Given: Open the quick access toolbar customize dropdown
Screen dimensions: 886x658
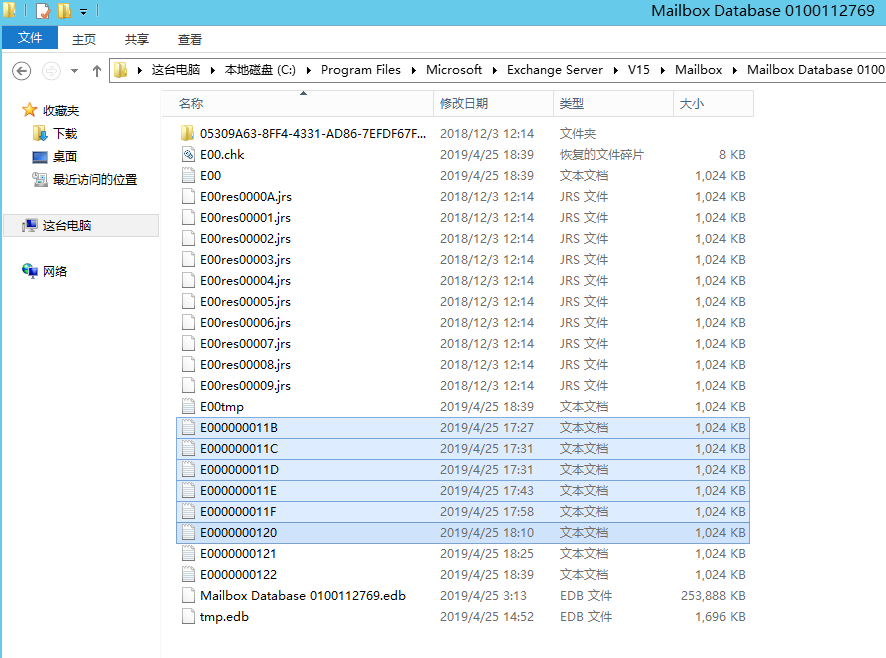Looking at the screenshot, I should tap(84, 11).
